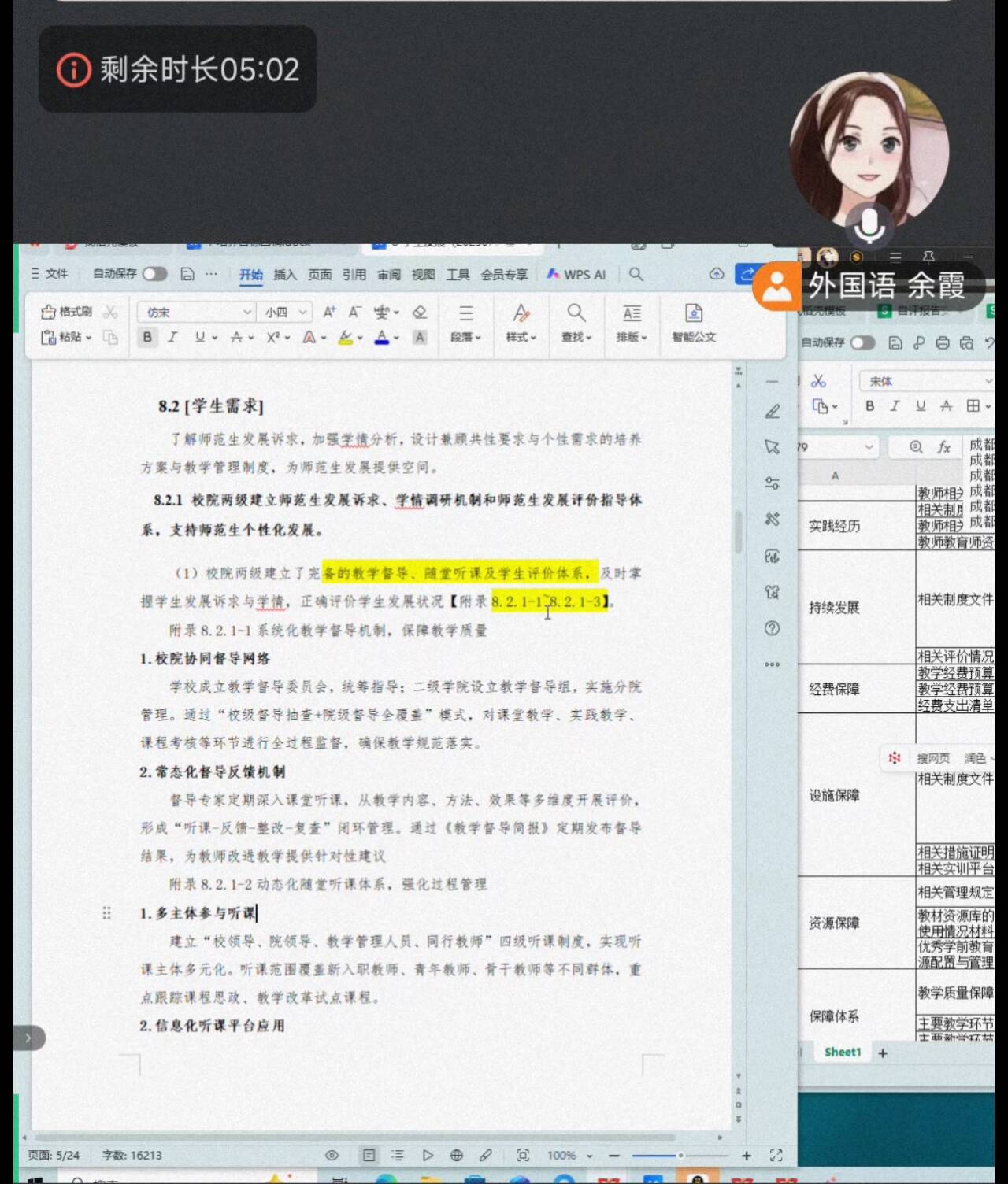Viewport: 1008px width, 1184px height.
Task: Open the 审阅 ribbon tab
Action: (x=388, y=274)
